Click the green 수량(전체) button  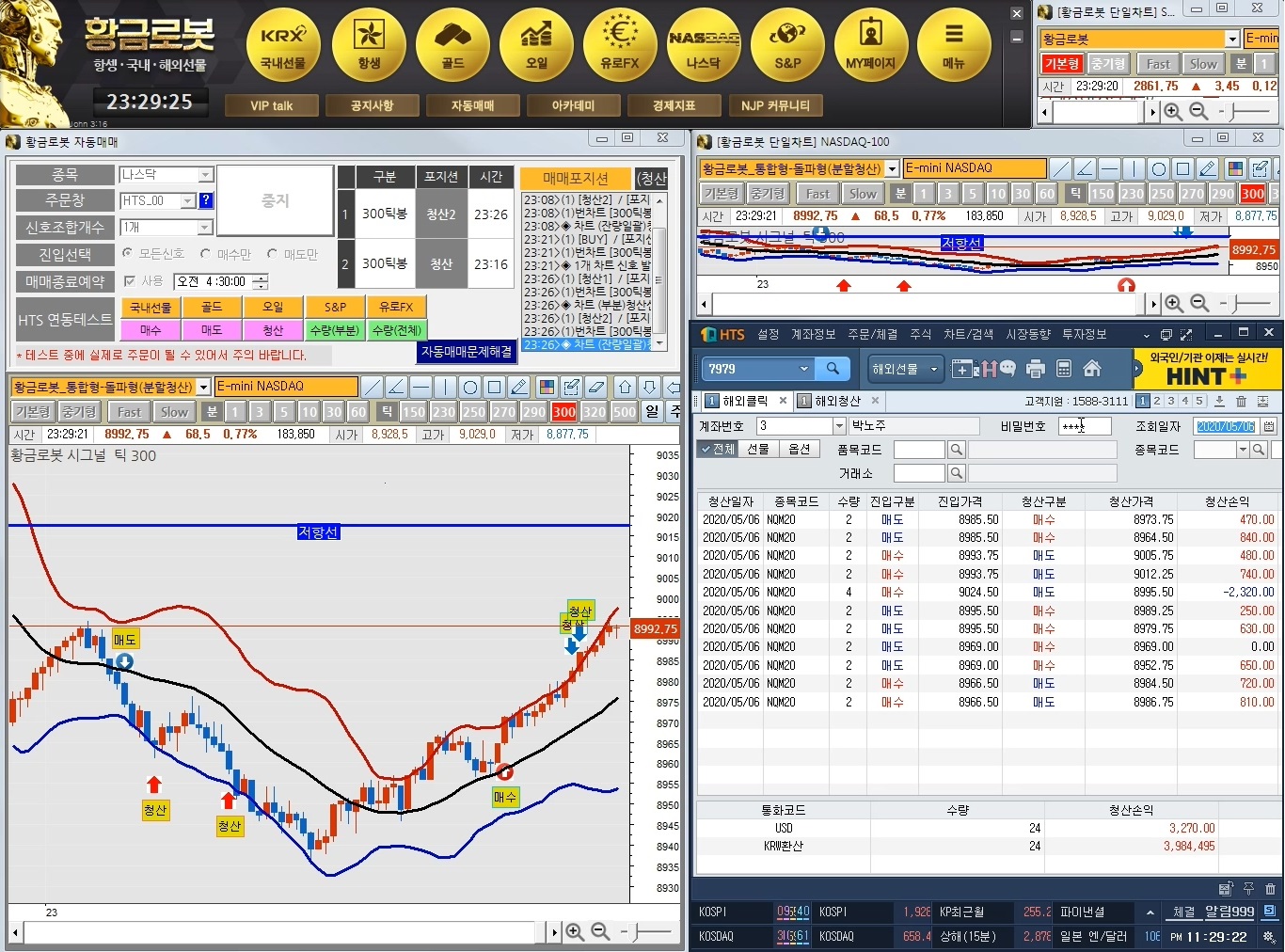[x=397, y=330]
